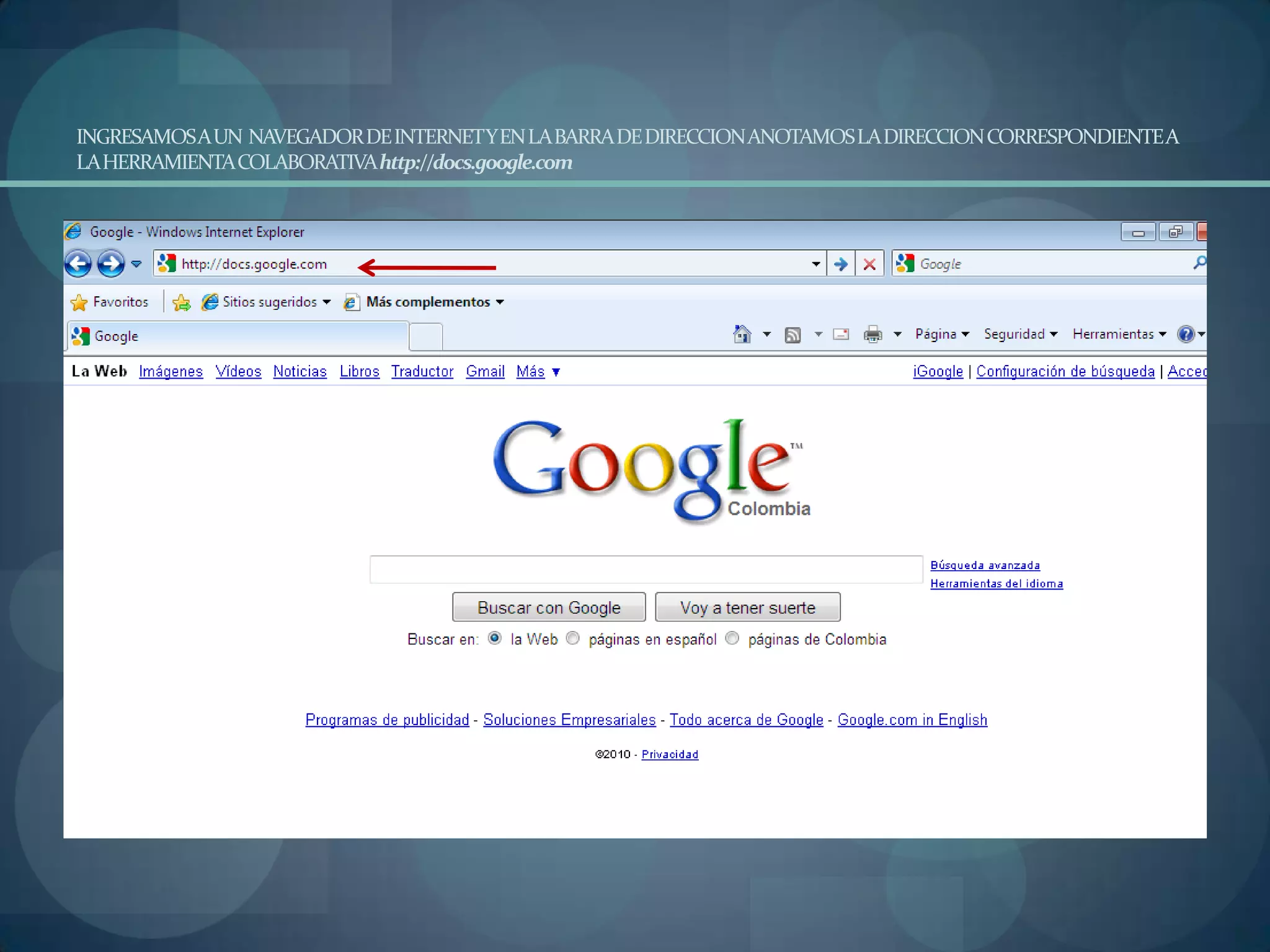
Task: Click the Google favicon in address bar
Action: coord(166,263)
